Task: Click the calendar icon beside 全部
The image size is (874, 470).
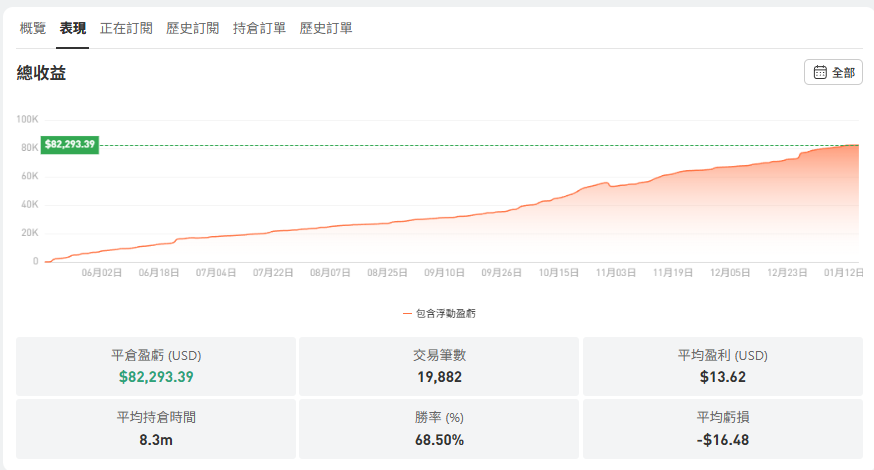Action: (x=820, y=72)
